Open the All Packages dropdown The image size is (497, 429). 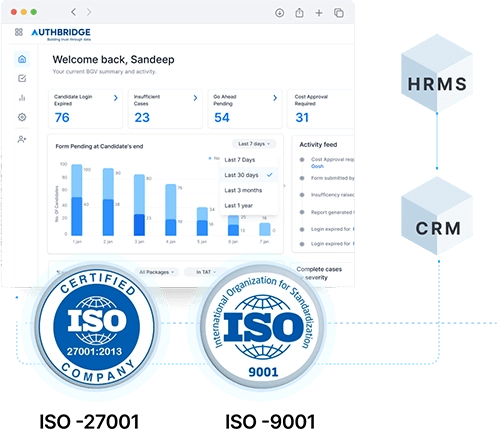(157, 272)
